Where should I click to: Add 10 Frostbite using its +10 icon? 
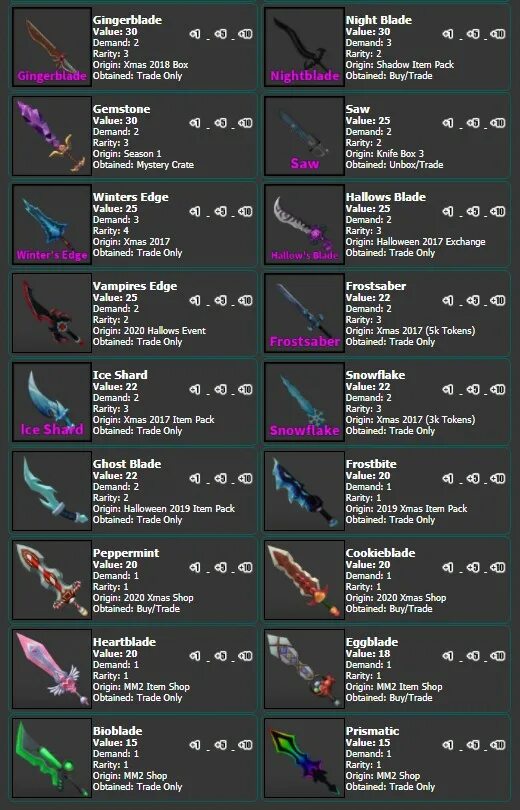click(498, 478)
